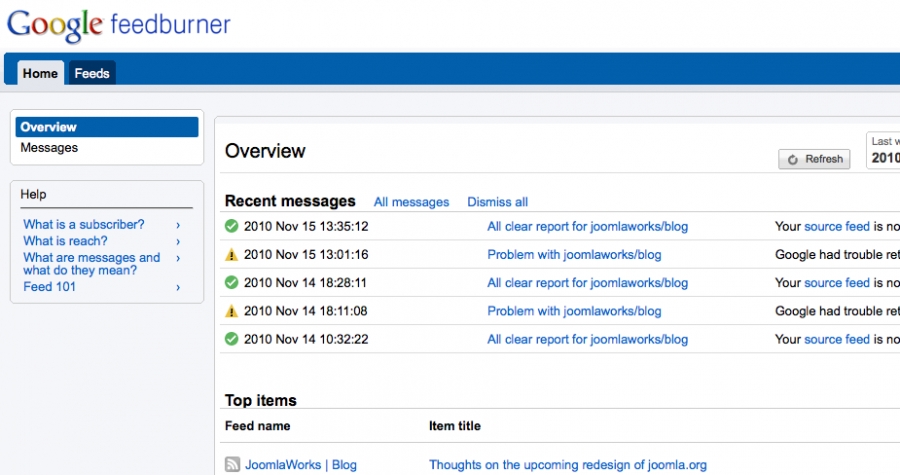Click green check icon for 13:35:12 message
900x475 pixels.
click(x=231, y=226)
